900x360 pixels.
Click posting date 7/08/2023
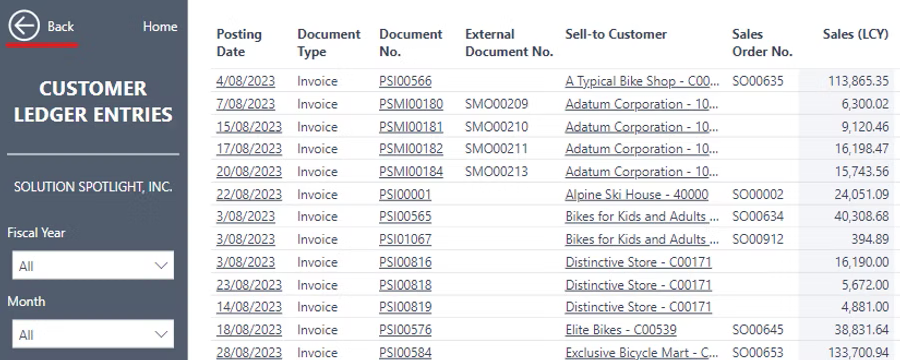[246, 104]
